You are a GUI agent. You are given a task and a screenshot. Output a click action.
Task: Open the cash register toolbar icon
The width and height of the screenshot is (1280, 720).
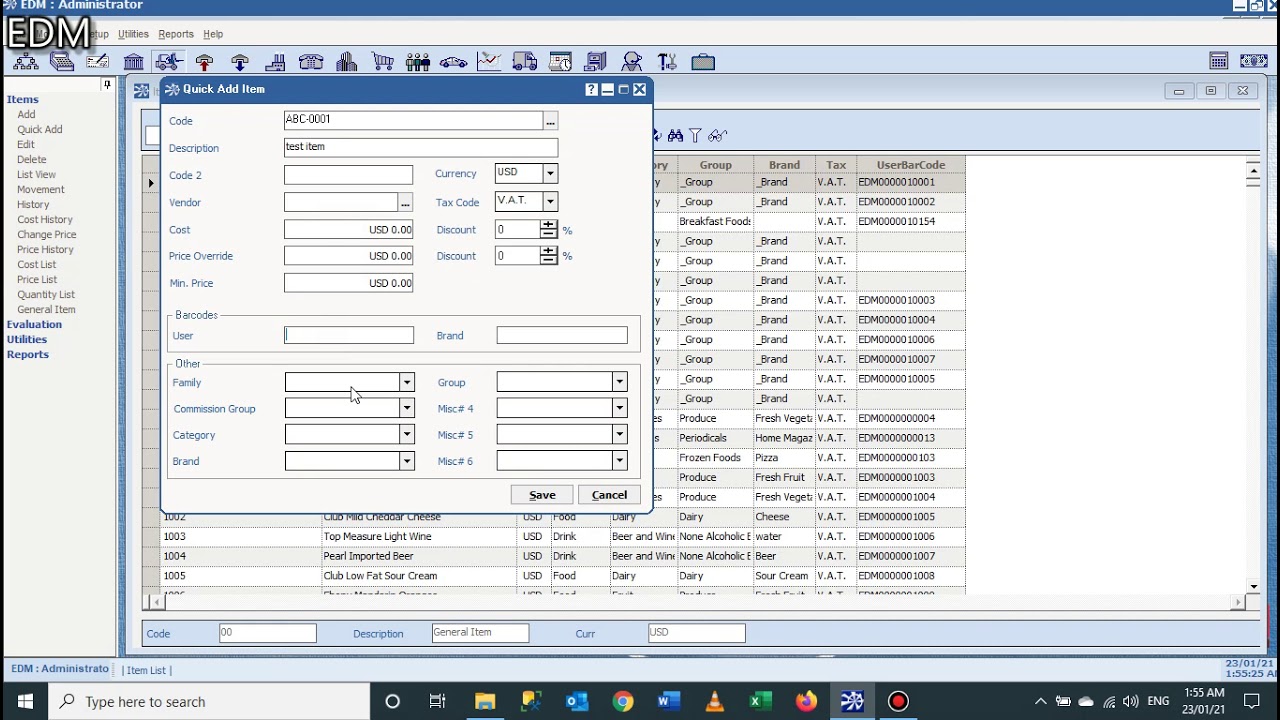[62, 62]
